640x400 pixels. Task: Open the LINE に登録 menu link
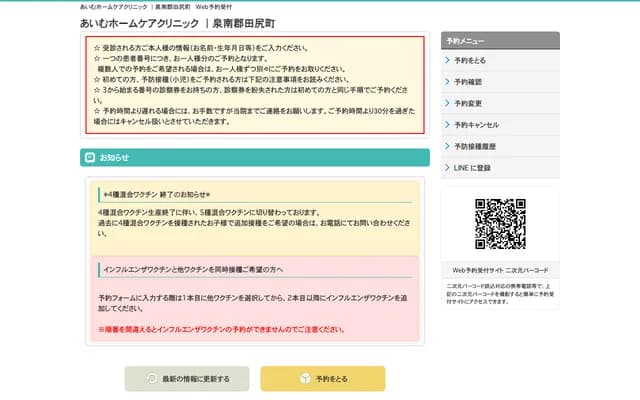472,167
